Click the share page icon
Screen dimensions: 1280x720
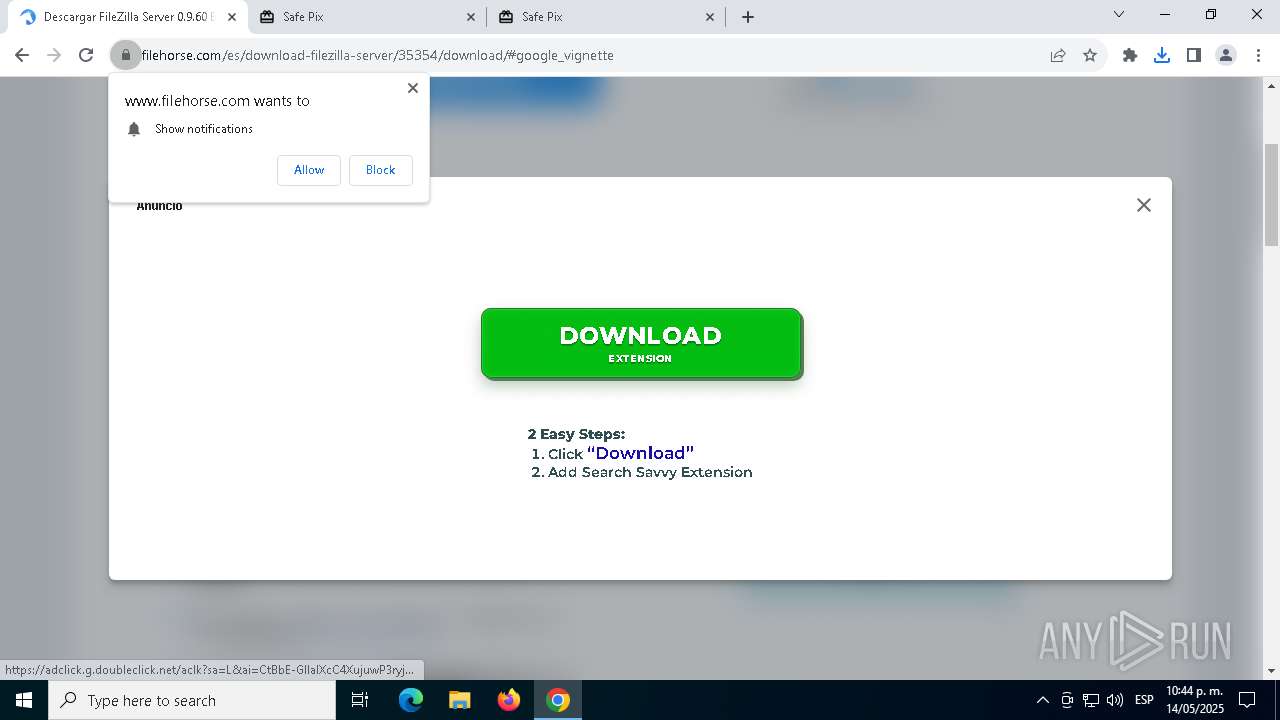coord(1058,55)
